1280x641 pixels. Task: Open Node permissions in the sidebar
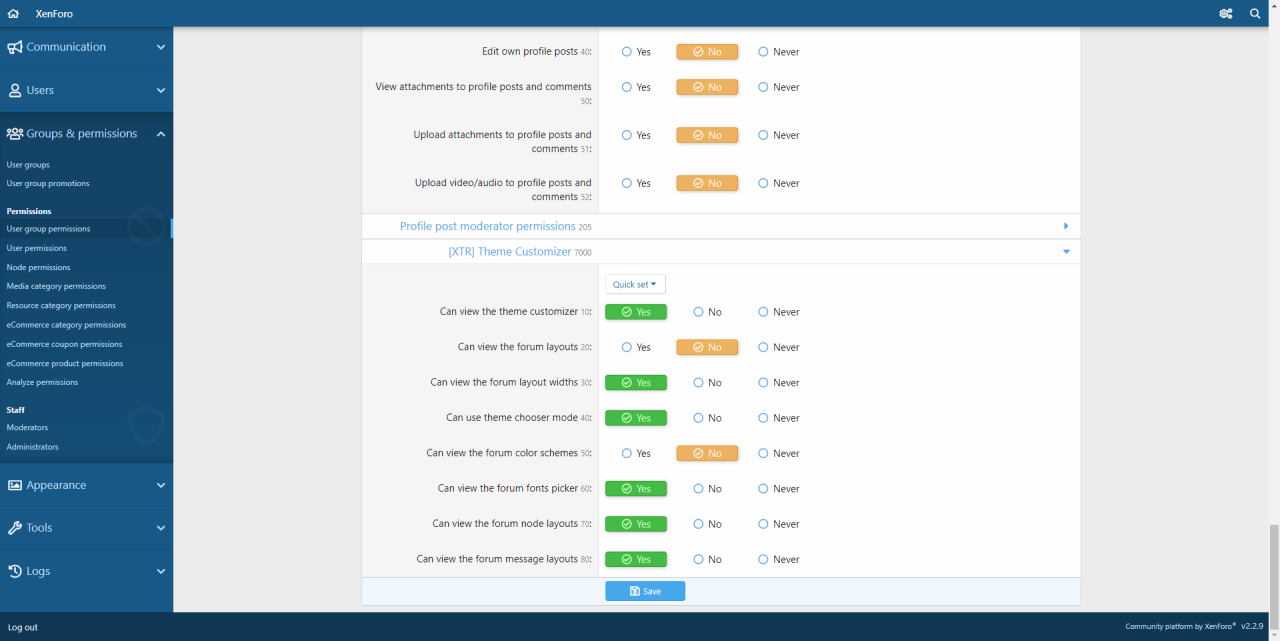38,267
